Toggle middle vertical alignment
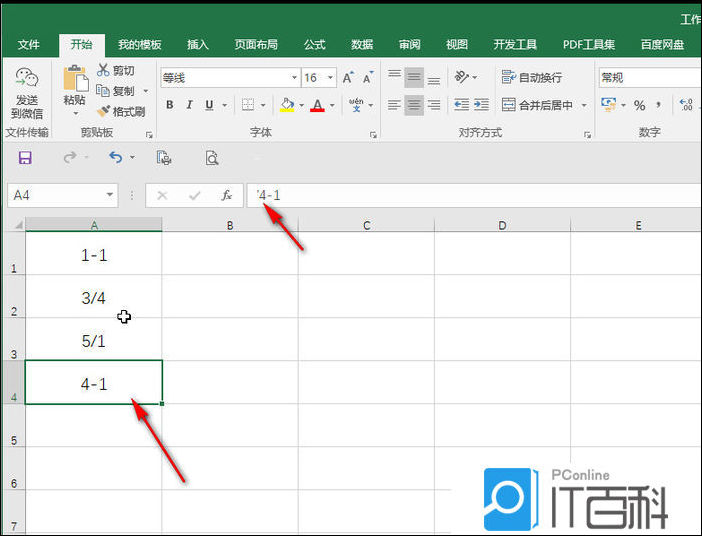Image resolution: width=702 pixels, height=536 pixels. tap(414, 77)
